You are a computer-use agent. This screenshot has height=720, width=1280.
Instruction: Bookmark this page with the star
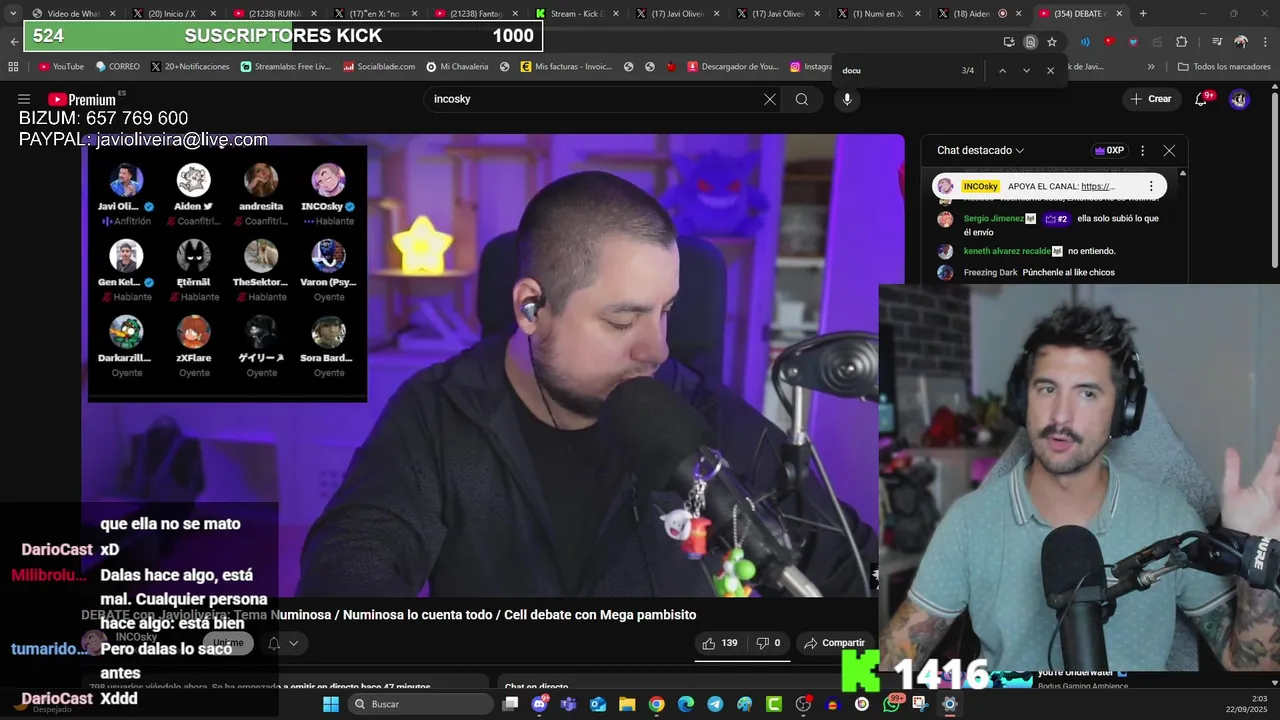1051,42
